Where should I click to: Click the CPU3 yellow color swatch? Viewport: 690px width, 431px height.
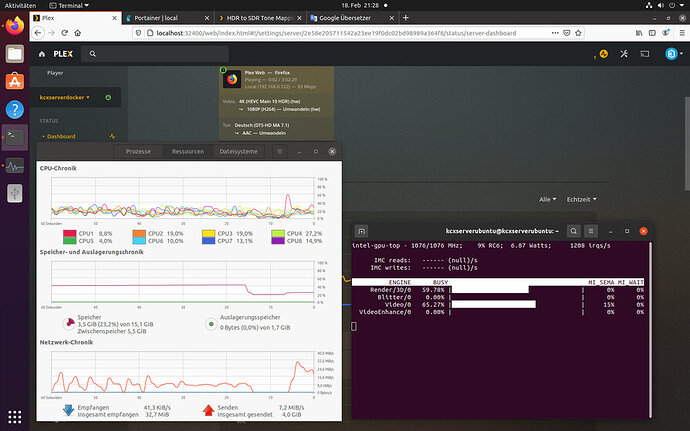pos(209,233)
